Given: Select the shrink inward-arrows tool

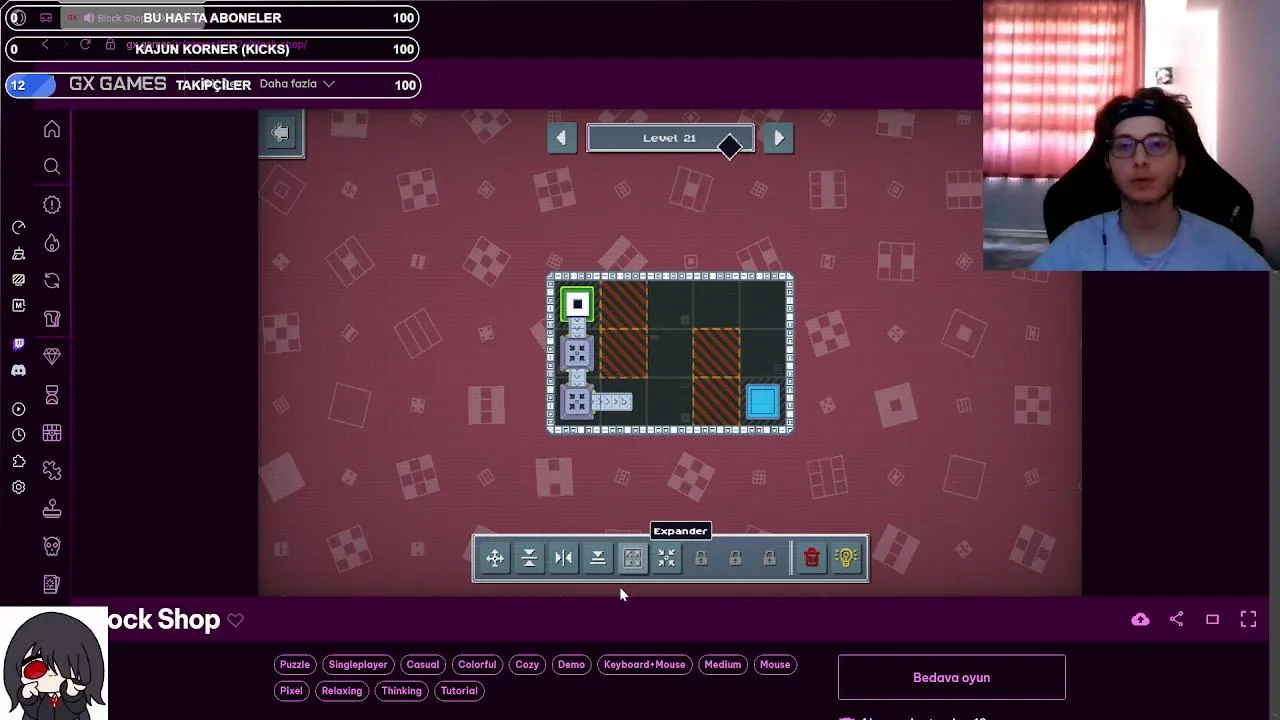Looking at the screenshot, I should pos(666,558).
